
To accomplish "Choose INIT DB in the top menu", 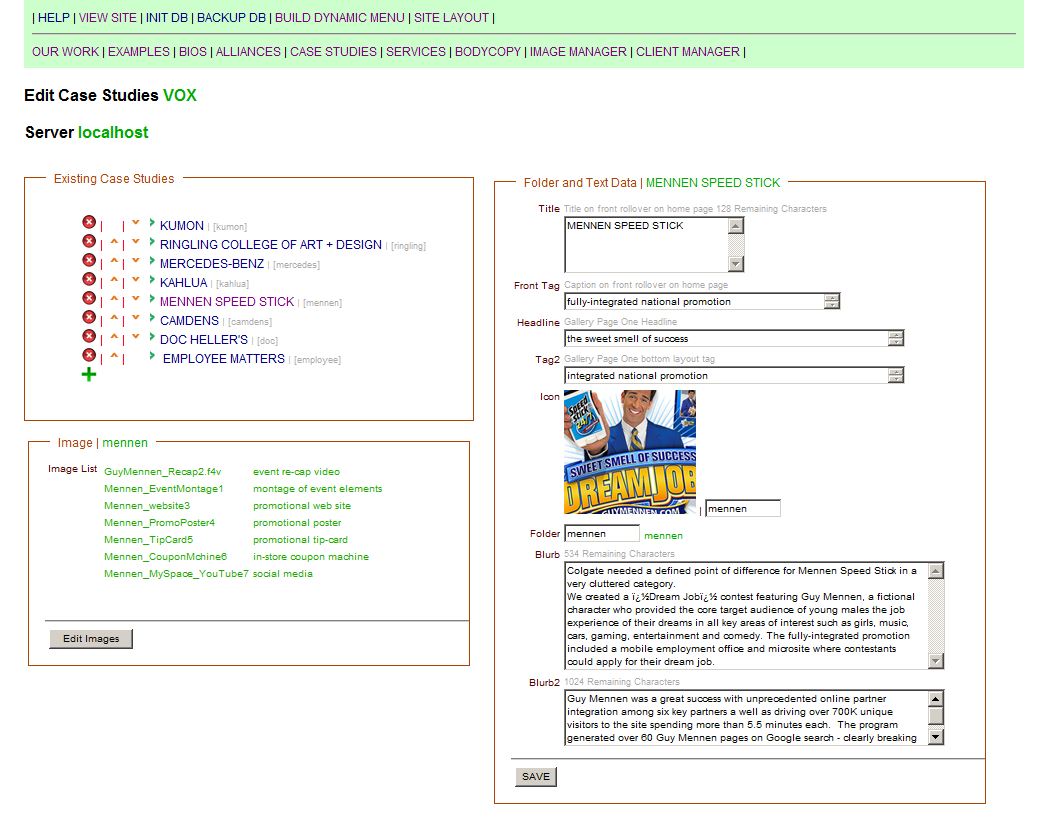I will pyautogui.click(x=167, y=17).
